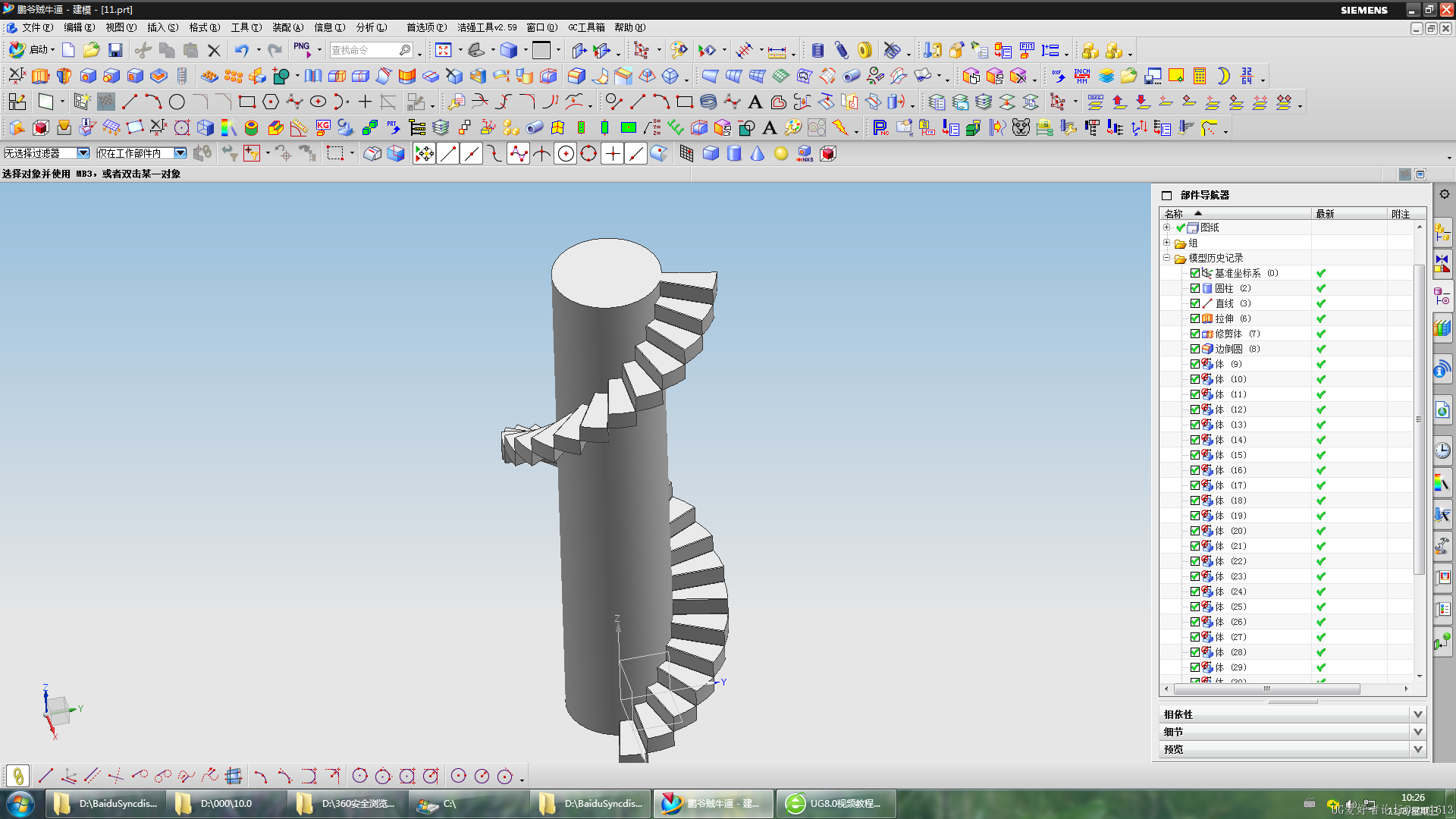This screenshot has width=1456, height=819.
Task: Open the 插入(S) menu
Action: [162, 27]
